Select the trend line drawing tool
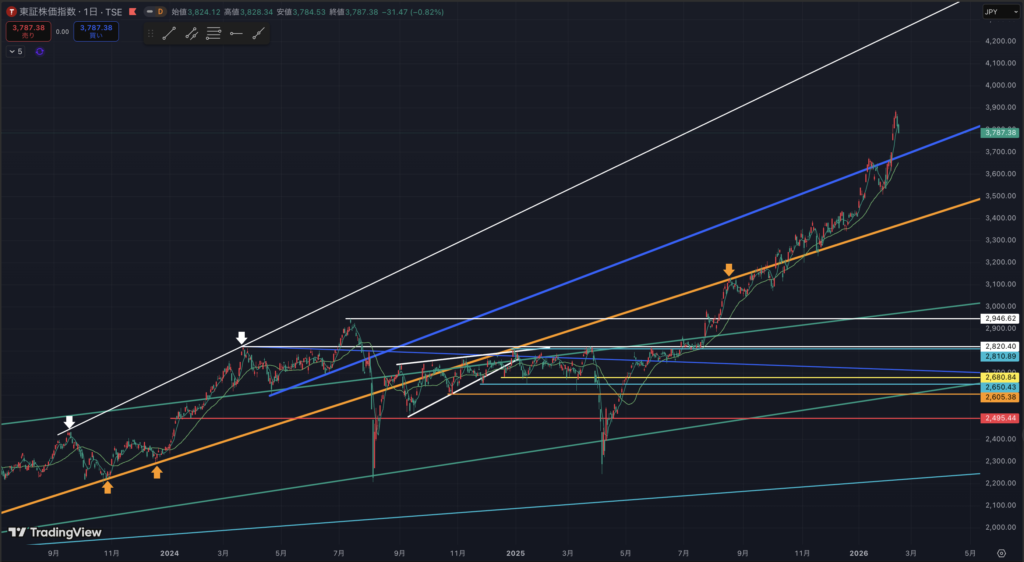 pos(168,33)
